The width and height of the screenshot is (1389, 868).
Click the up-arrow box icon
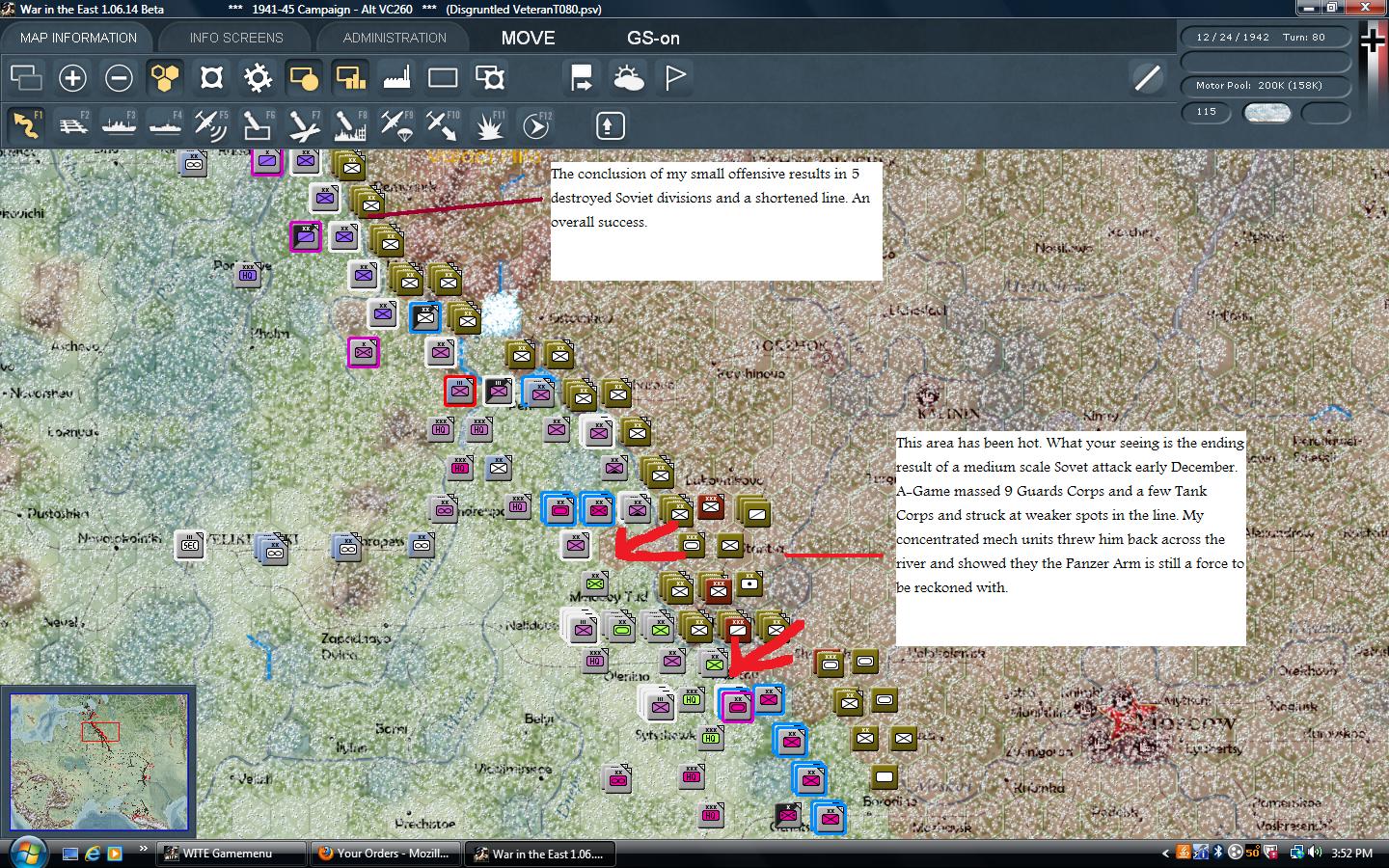pyautogui.click(x=609, y=125)
